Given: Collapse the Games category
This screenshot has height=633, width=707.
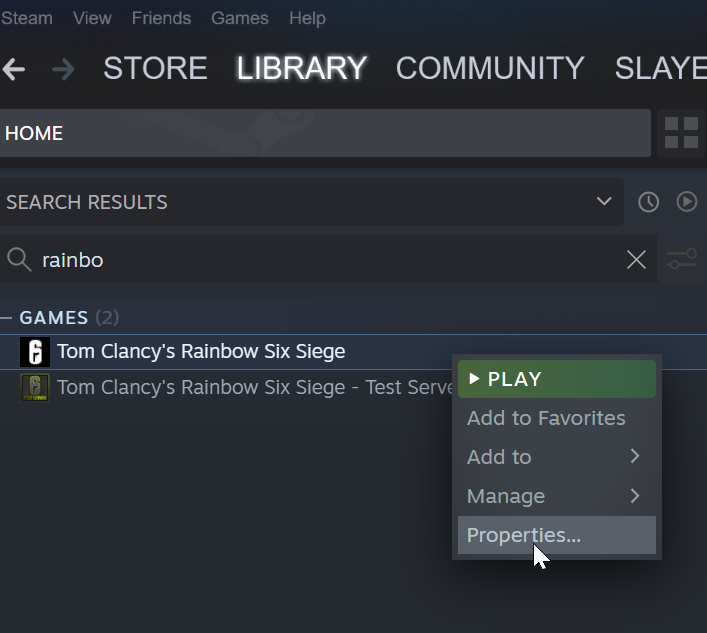Looking at the screenshot, I should [6, 318].
